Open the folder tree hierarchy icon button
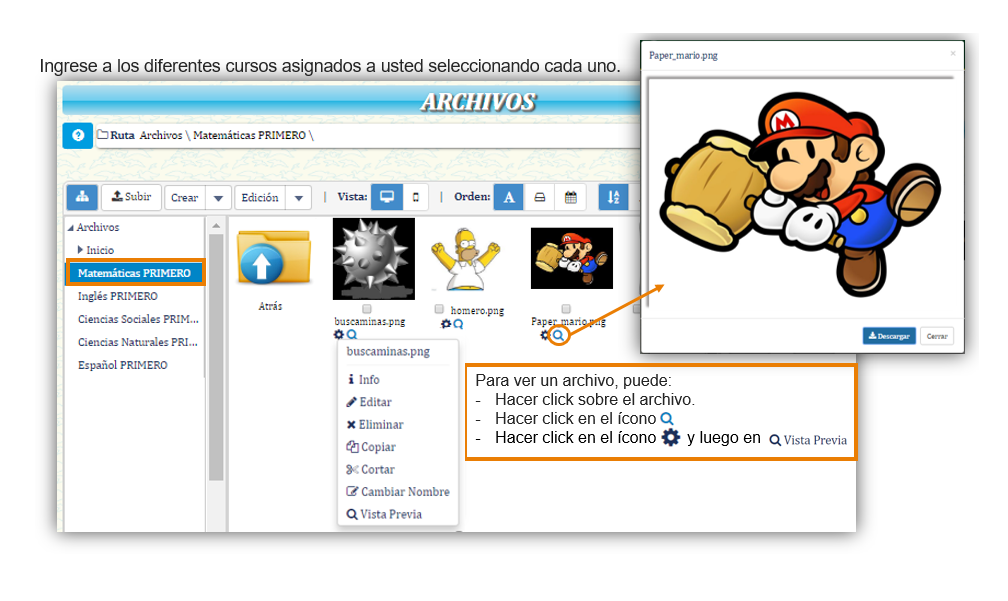The image size is (1008, 601). pos(82,197)
